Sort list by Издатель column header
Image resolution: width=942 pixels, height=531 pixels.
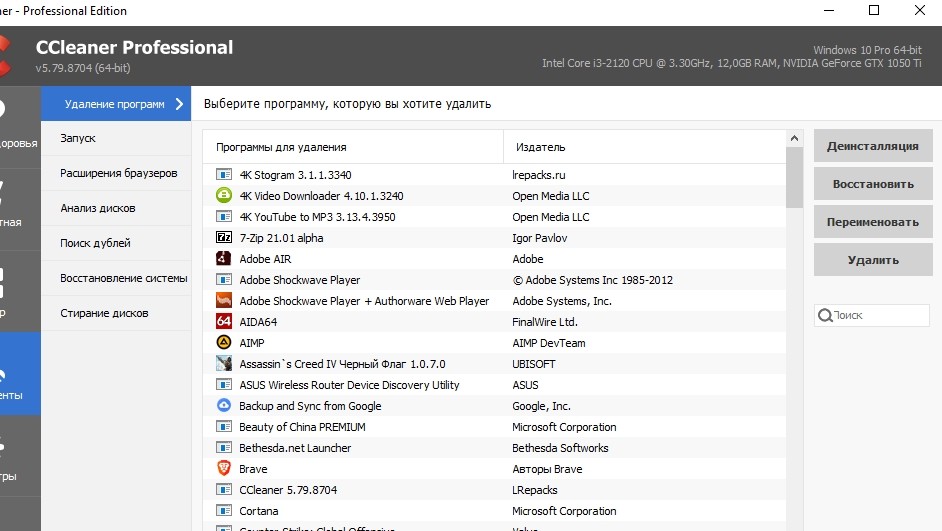[541, 147]
